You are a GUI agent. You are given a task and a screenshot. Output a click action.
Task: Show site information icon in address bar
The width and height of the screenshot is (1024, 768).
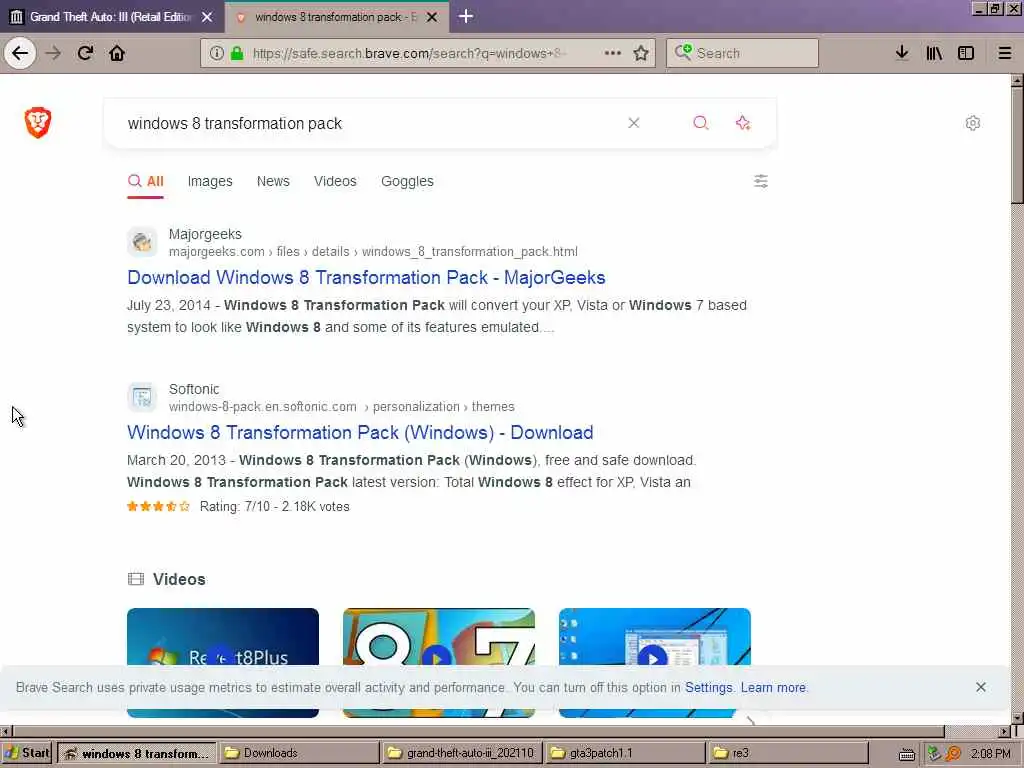pos(216,53)
